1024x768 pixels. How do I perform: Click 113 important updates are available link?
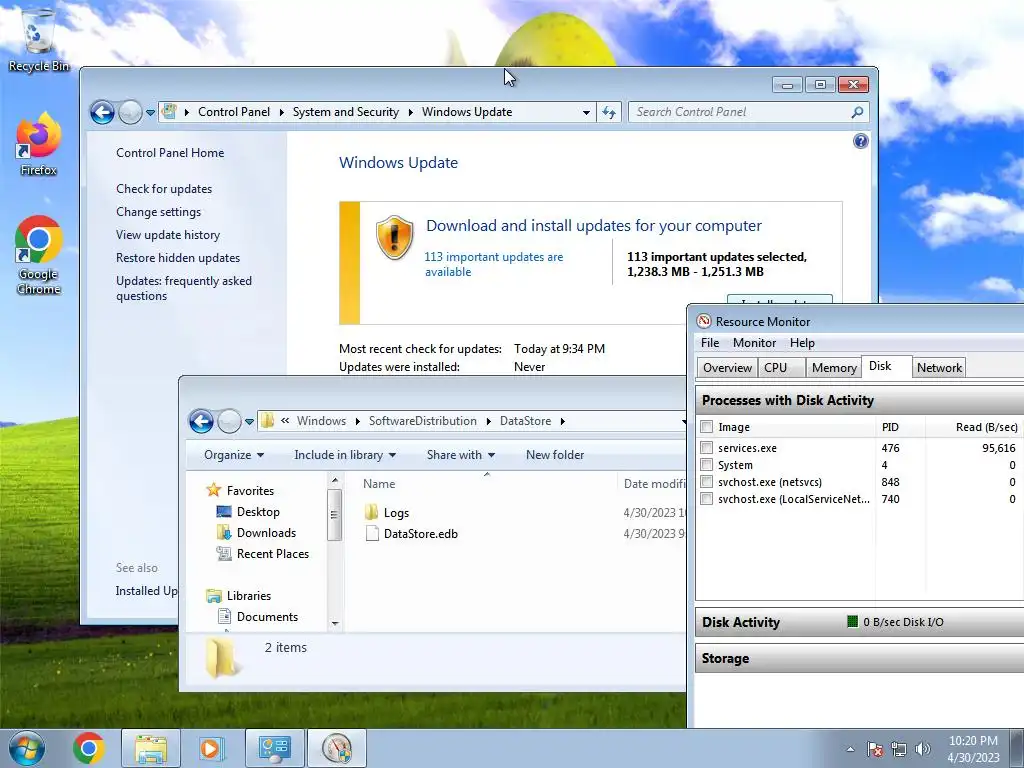pyautogui.click(x=494, y=264)
